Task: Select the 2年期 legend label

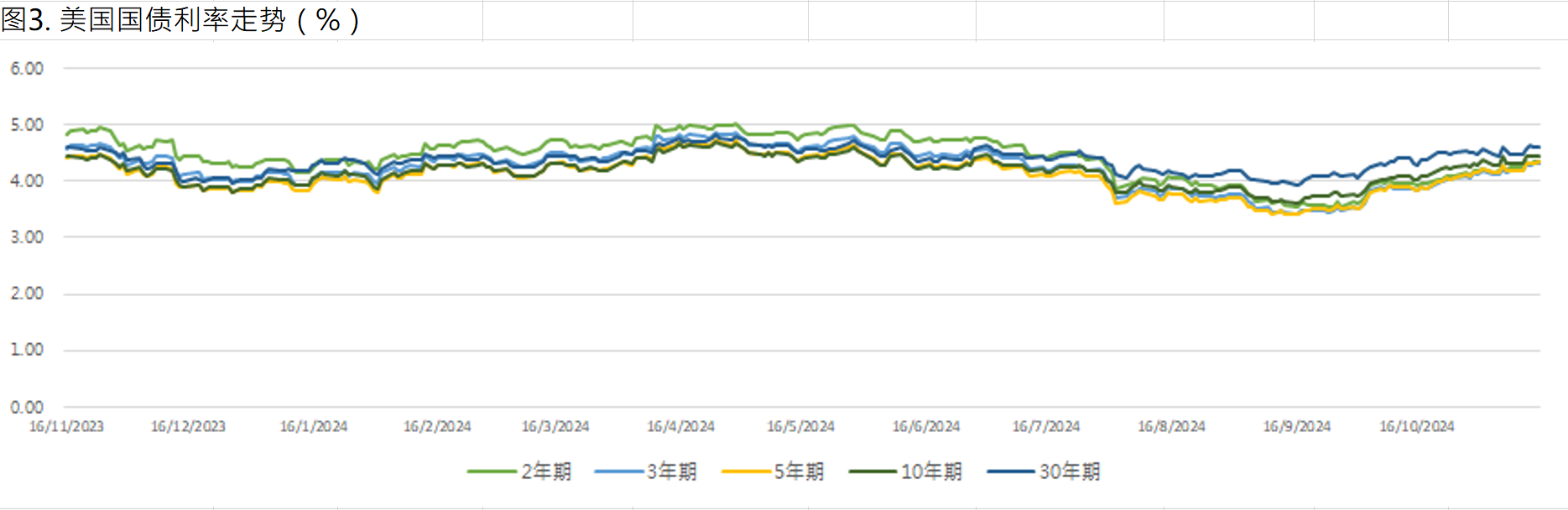Action: click(x=546, y=471)
